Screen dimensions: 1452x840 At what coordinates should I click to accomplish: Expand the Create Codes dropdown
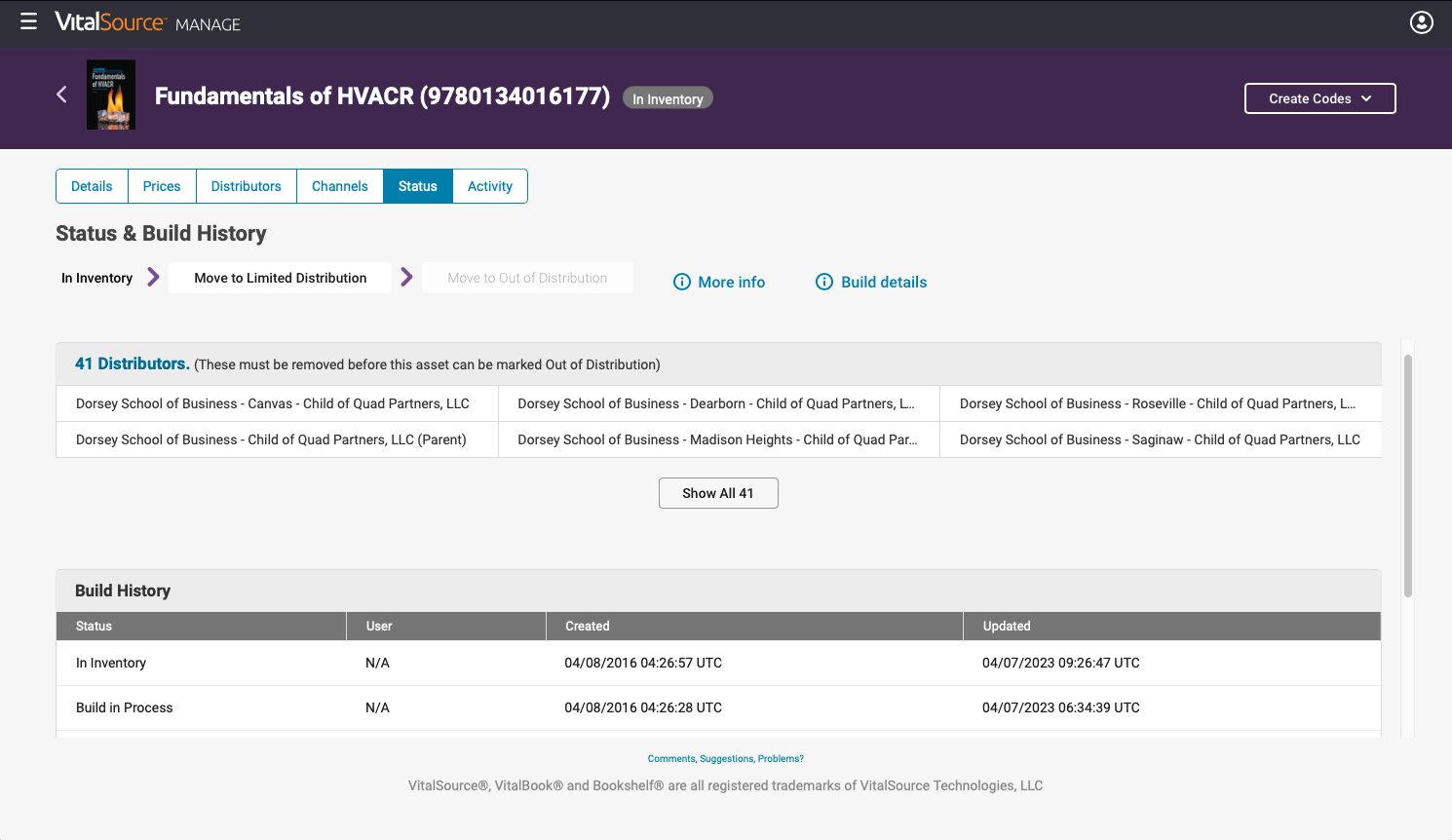pos(1319,98)
